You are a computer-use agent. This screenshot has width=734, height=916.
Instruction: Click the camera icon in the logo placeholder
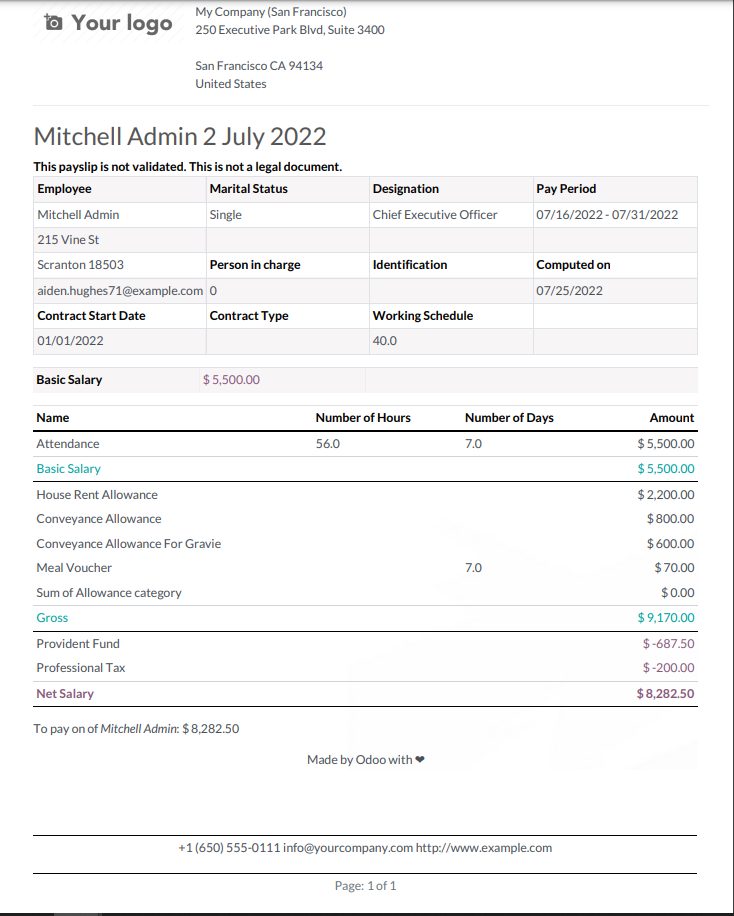(x=53, y=23)
